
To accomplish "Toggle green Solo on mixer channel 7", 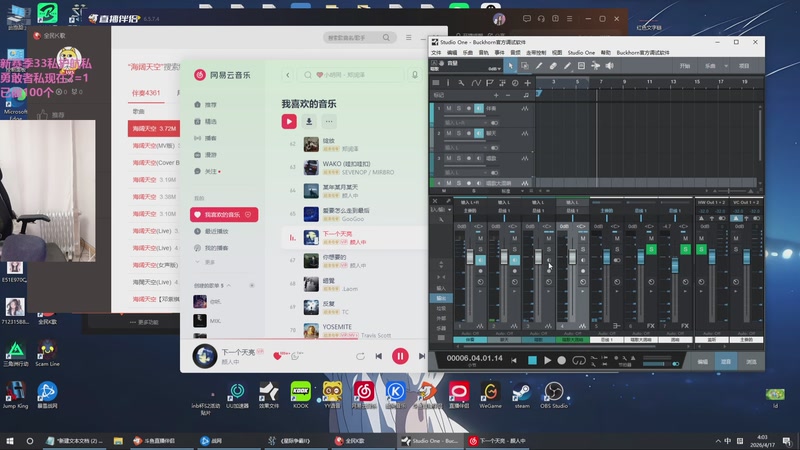I will coord(685,249).
